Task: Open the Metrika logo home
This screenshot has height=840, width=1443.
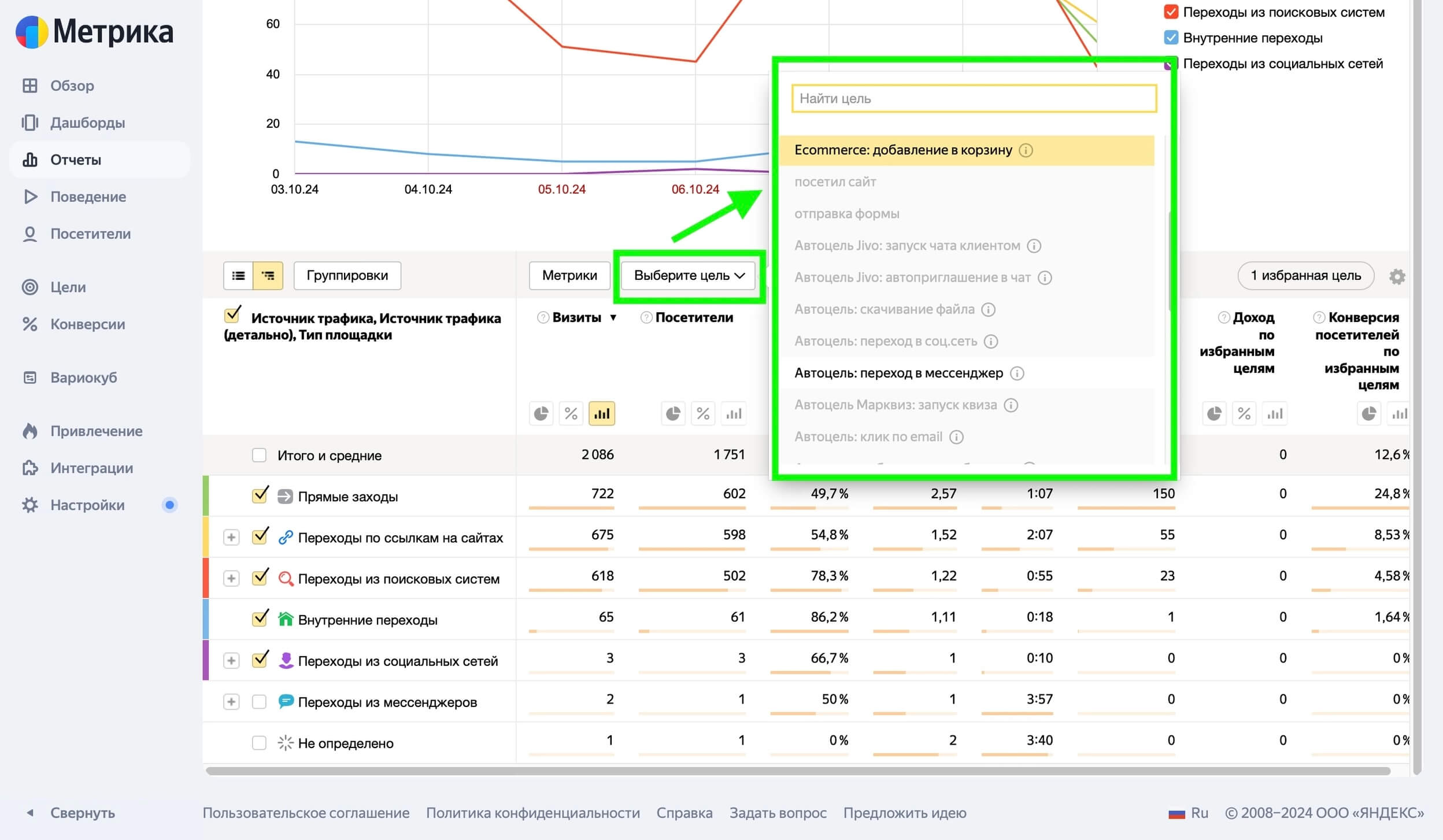Action: click(94, 31)
